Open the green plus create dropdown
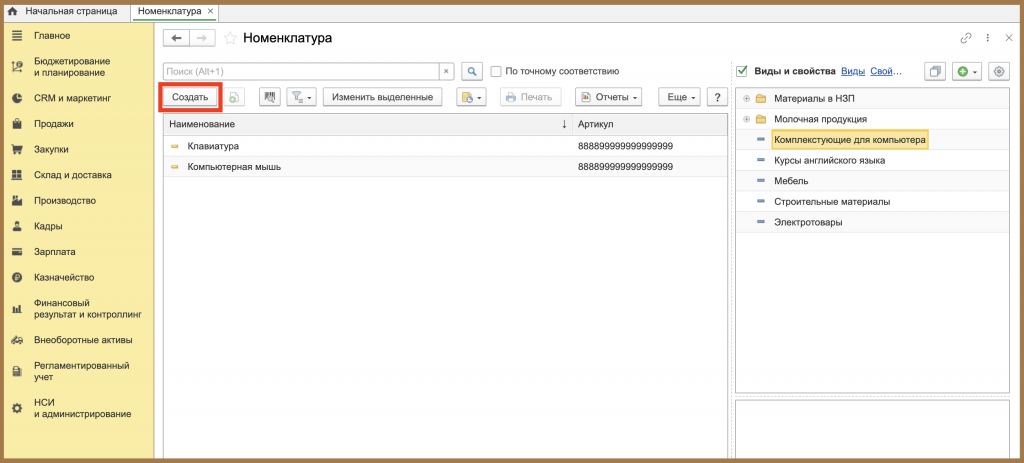This screenshot has height=463, width=1024. tap(967, 71)
